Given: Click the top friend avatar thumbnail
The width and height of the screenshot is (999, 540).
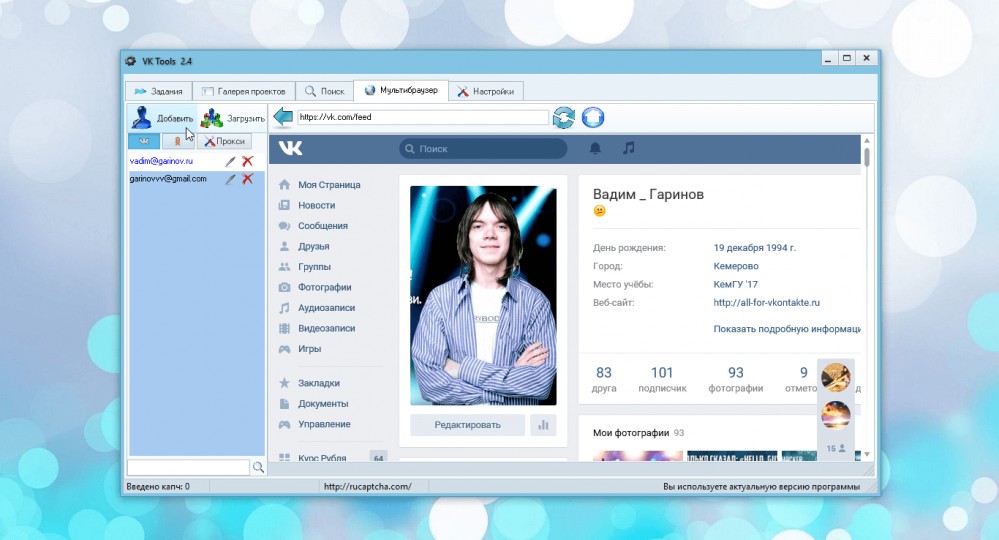Looking at the screenshot, I should pos(835,378).
